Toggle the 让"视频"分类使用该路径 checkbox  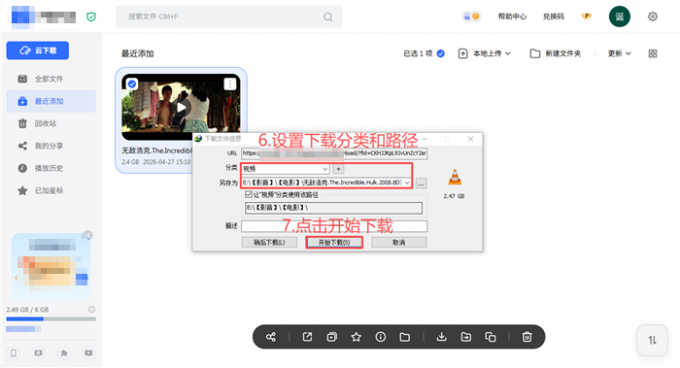point(248,195)
